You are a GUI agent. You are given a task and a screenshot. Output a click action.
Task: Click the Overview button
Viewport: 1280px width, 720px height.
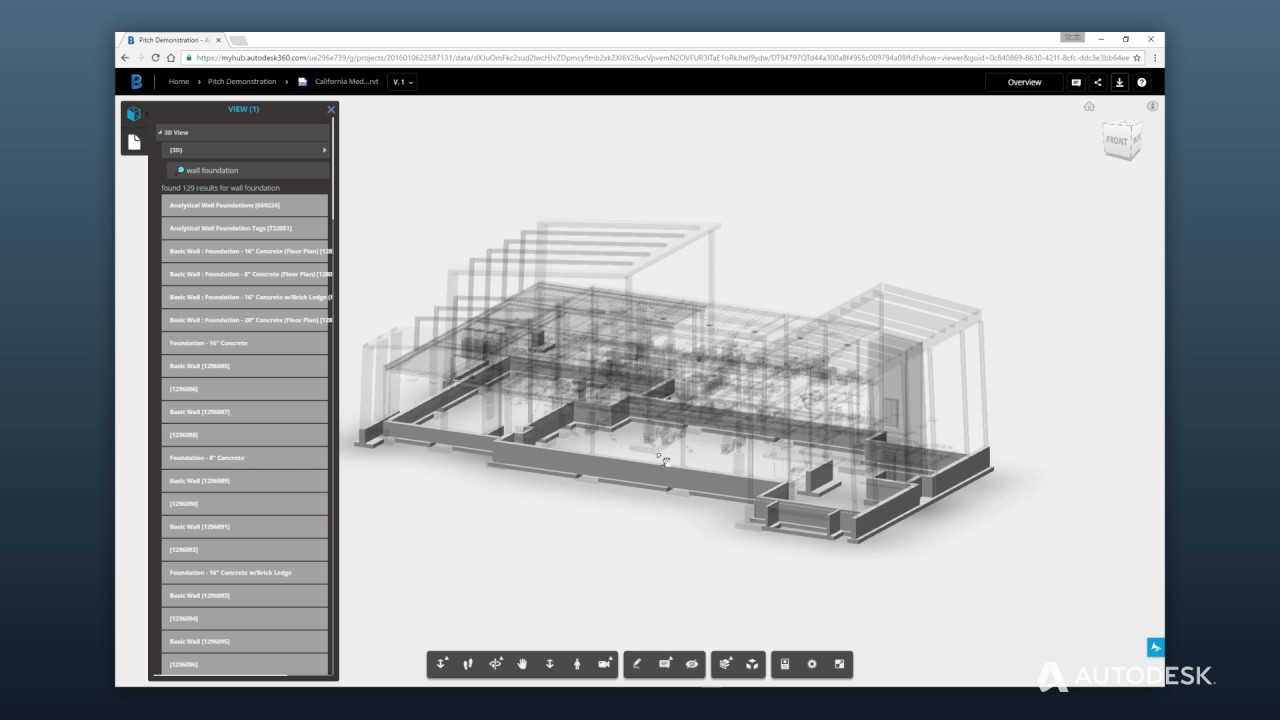pyautogui.click(x=1024, y=82)
